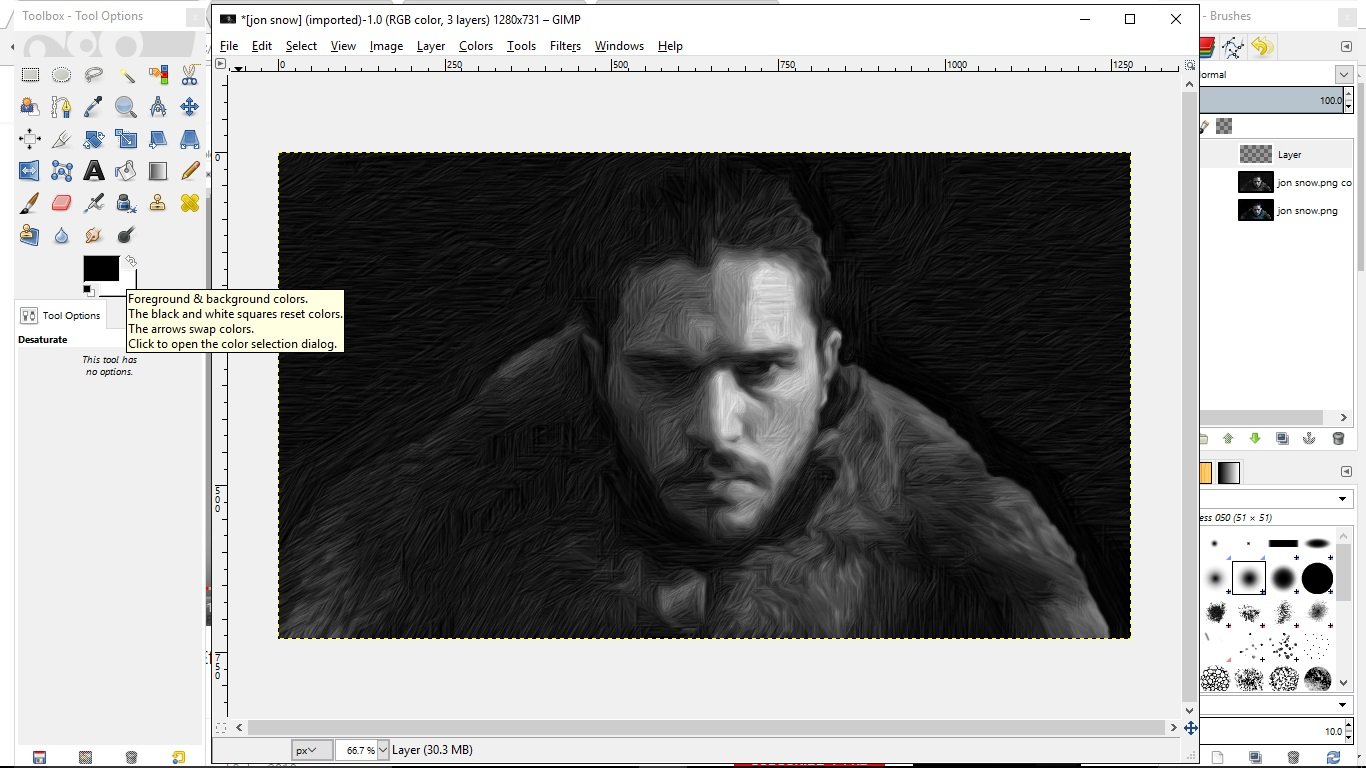Open the Filters menu
Screen dimensions: 1366x768
565,46
